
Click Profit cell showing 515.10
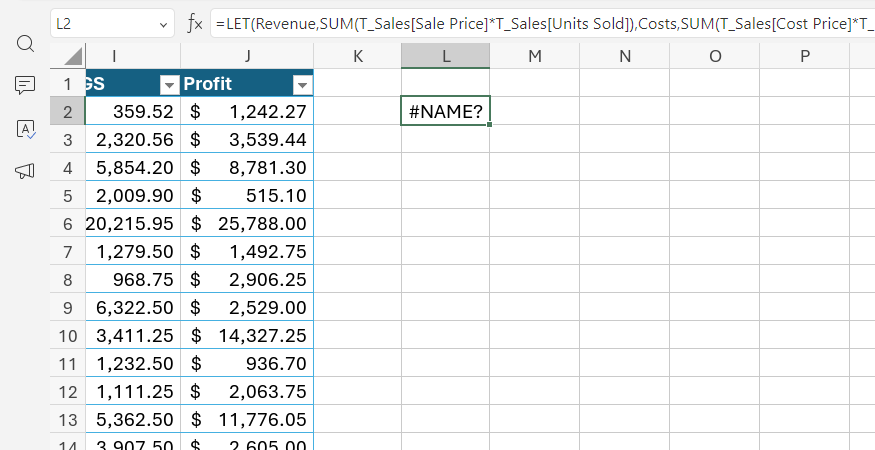[247, 195]
